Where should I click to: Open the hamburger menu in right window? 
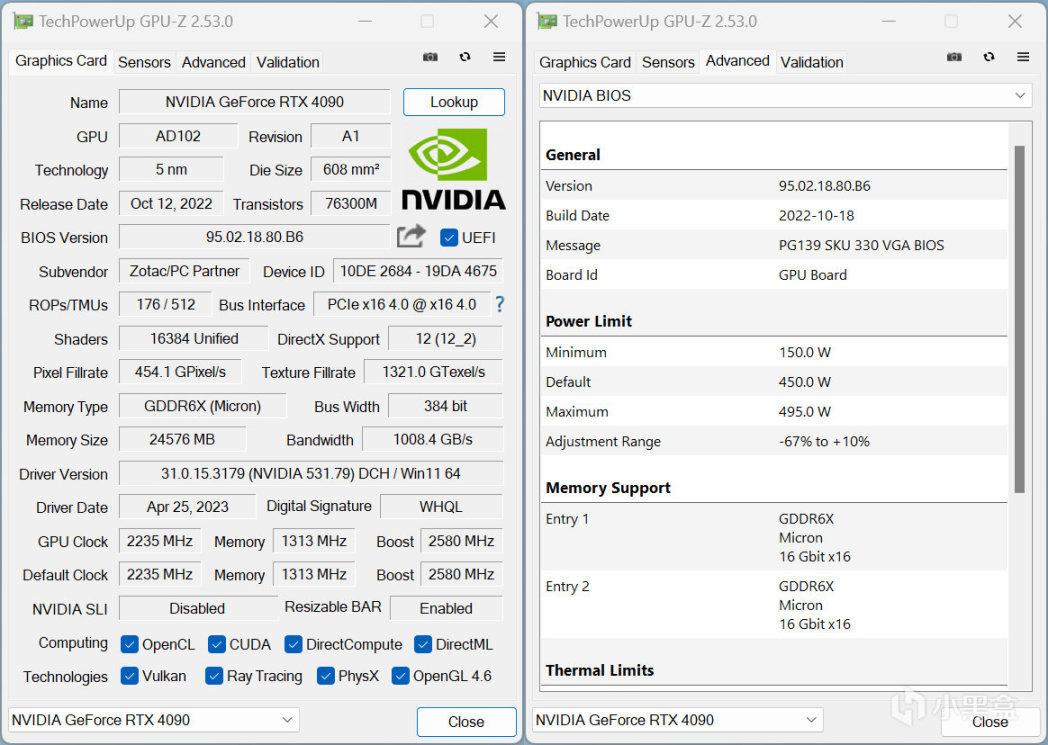pos(1023,57)
